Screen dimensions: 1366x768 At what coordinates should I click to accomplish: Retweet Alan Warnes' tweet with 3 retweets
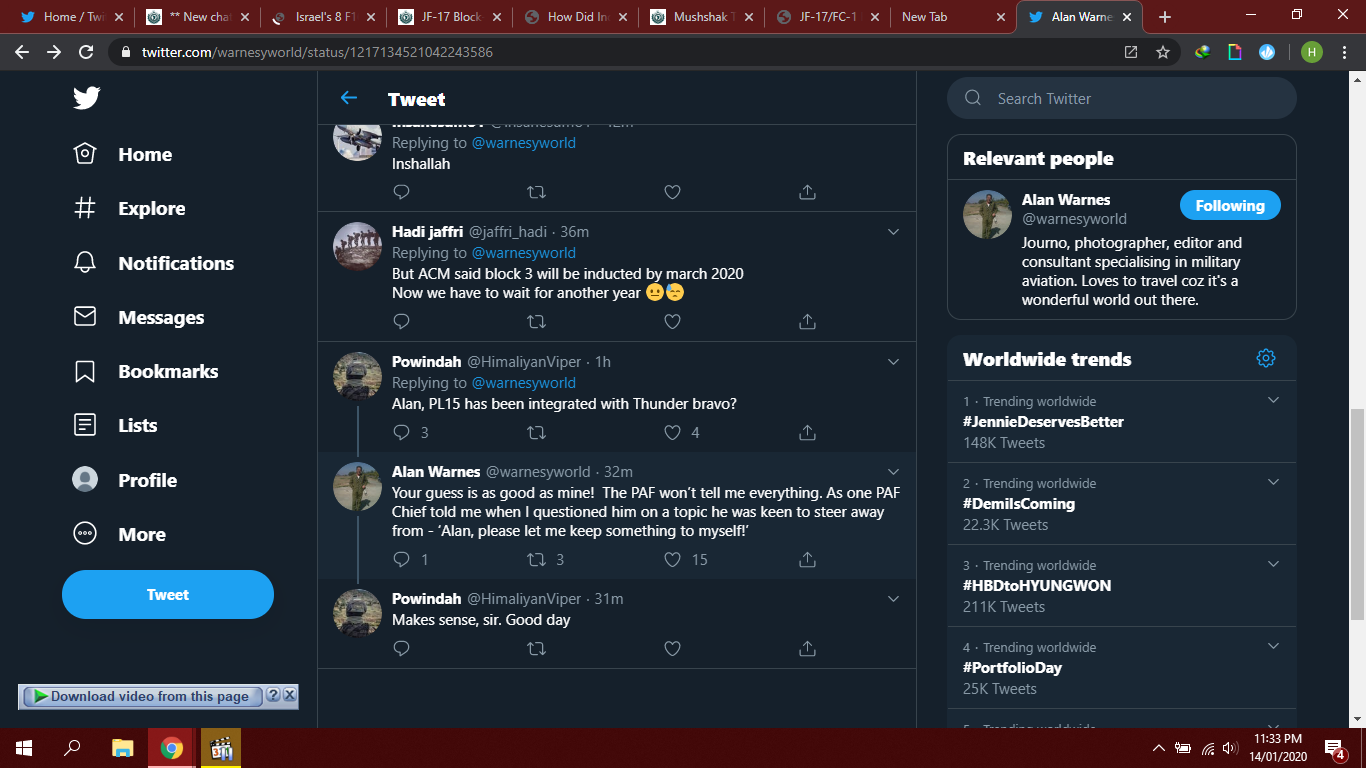[536, 559]
